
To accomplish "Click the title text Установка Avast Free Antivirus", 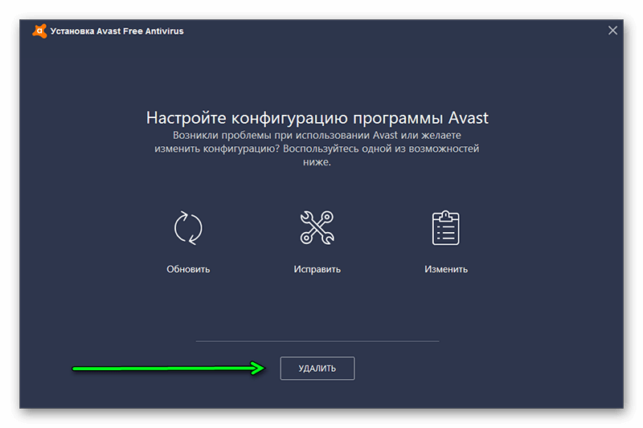I will click(117, 31).
